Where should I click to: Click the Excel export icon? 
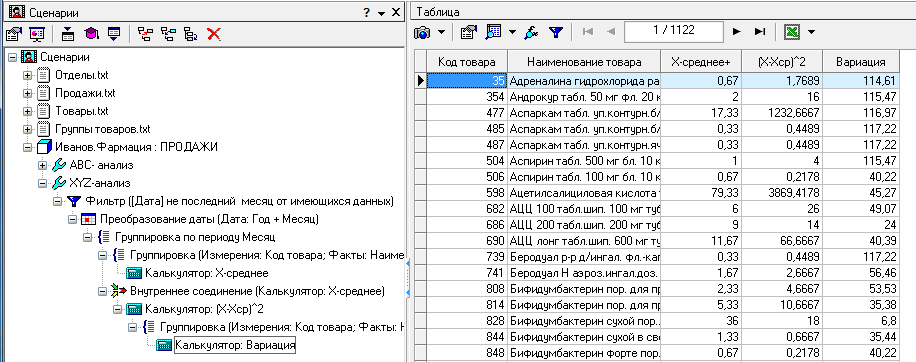point(792,32)
